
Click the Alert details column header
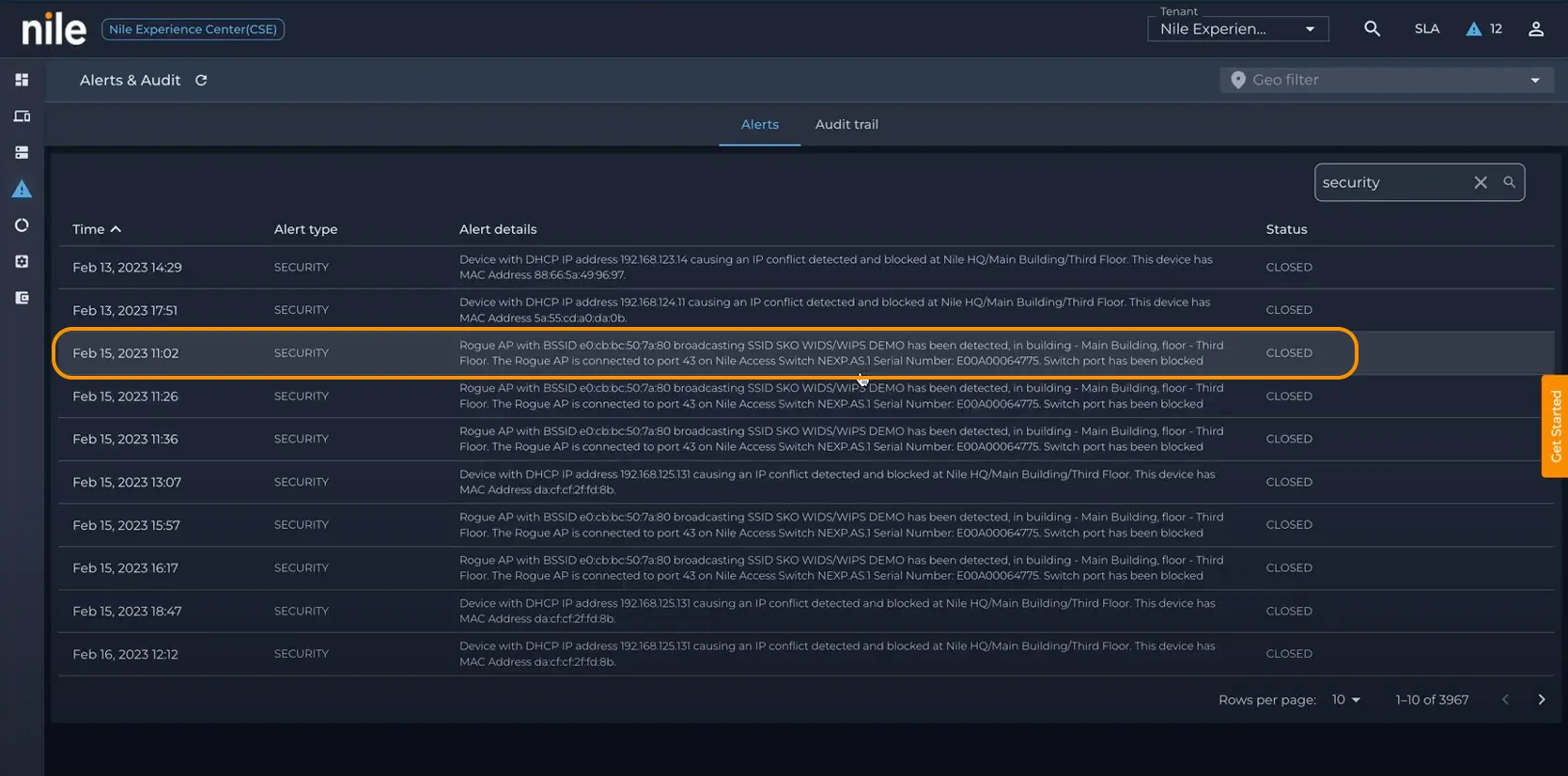[498, 229]
